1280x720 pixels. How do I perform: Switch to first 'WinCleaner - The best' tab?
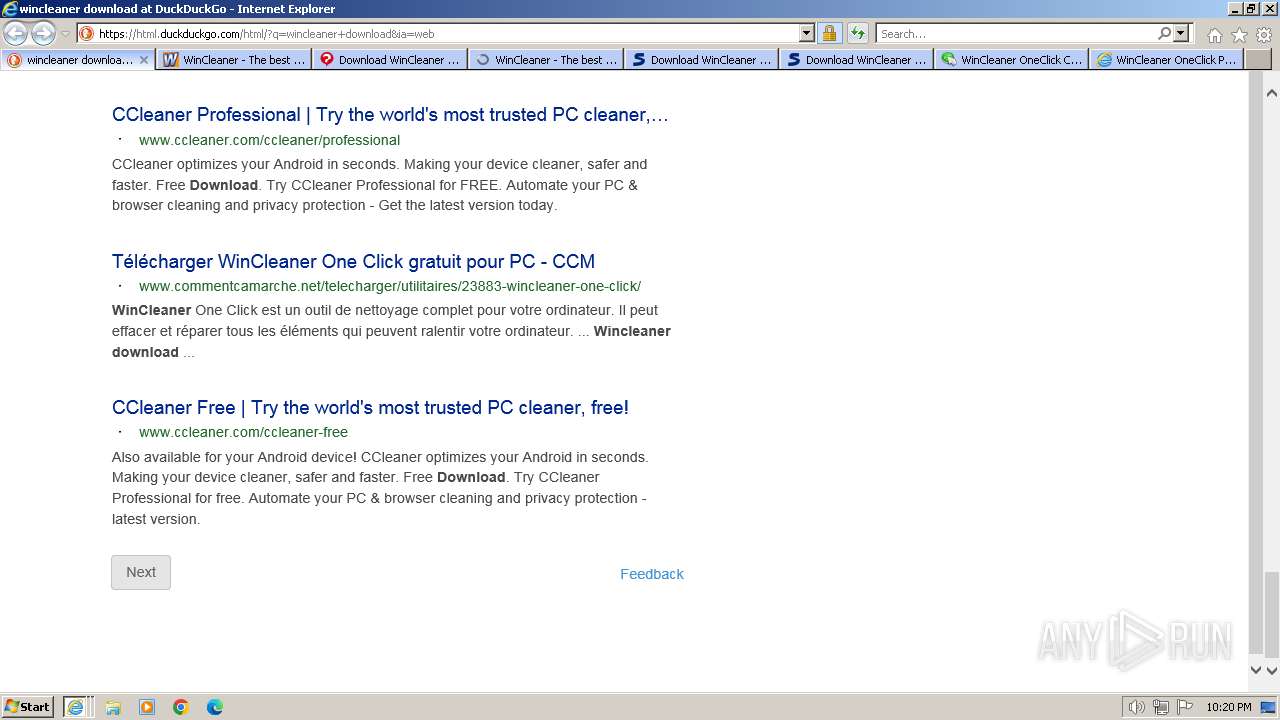[x=234, y=60]
